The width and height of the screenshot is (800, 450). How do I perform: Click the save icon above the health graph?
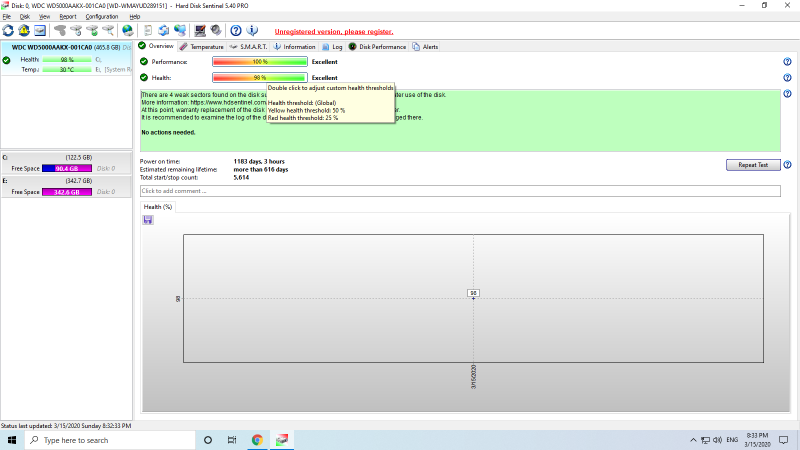coord(148,220)
